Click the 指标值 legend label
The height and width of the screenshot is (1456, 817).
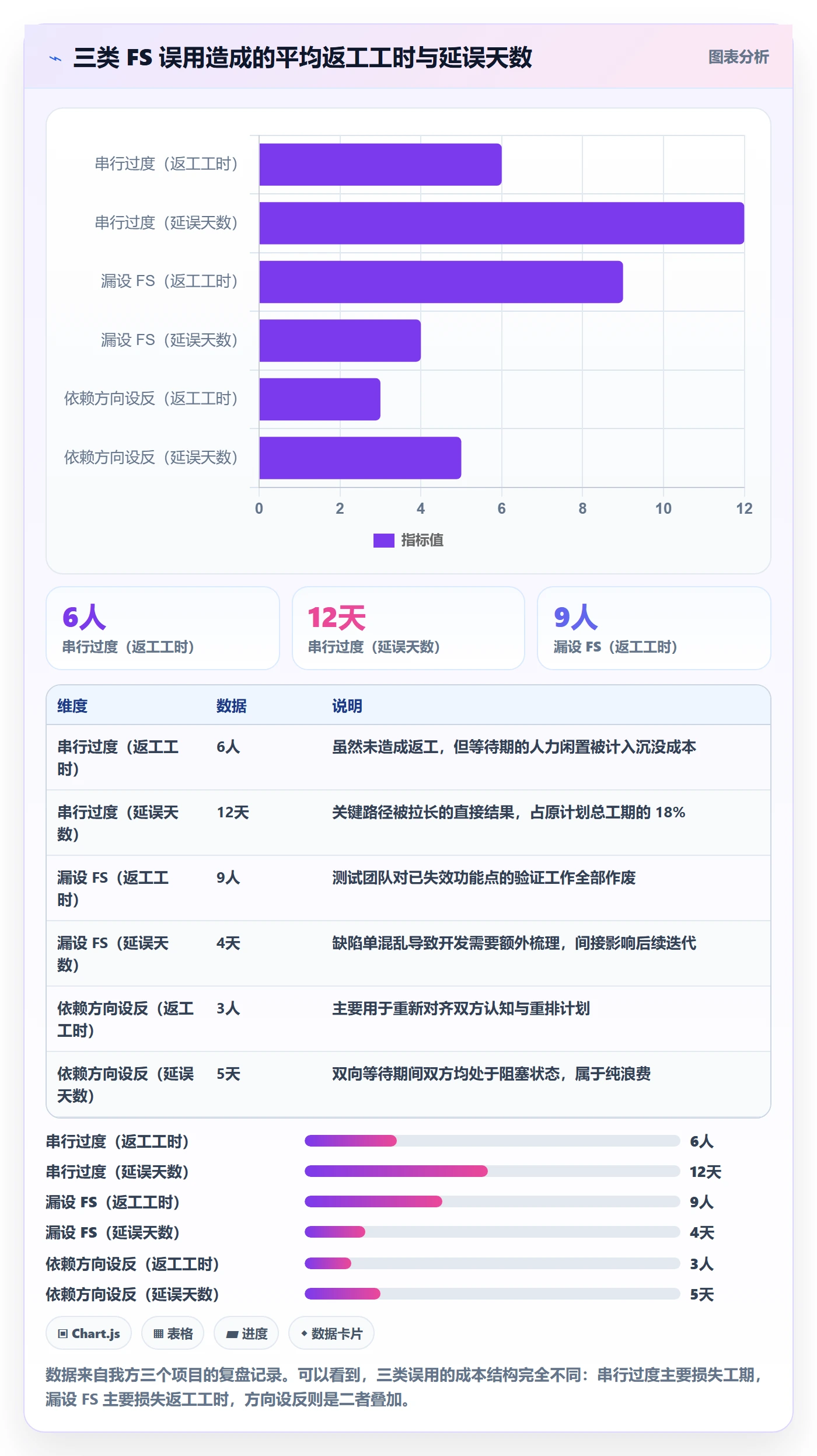[x=422, y=541]
